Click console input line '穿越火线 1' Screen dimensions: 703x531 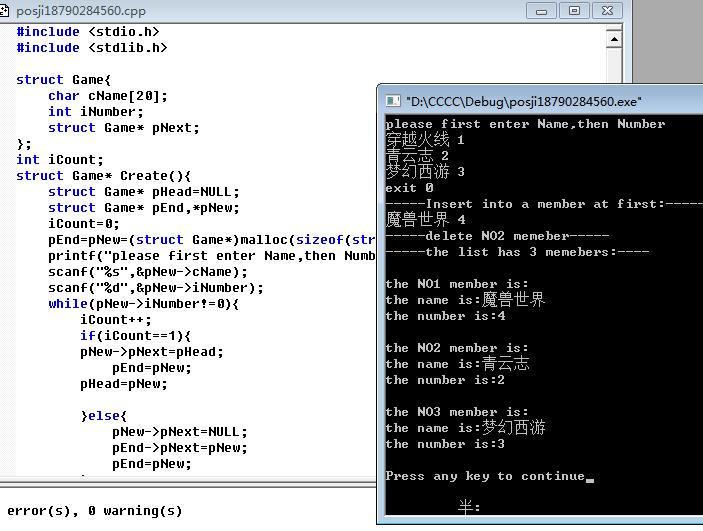[x=425, y=139]
